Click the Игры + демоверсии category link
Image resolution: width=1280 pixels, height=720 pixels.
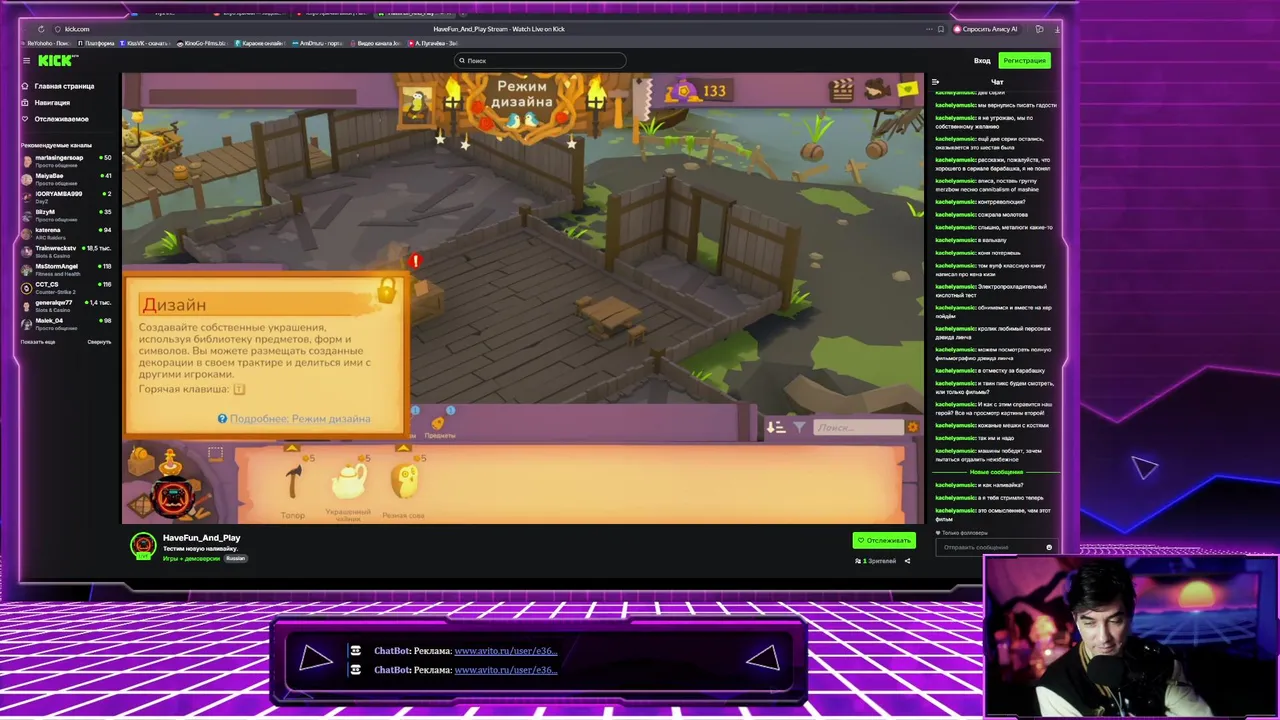coord(191,559)
